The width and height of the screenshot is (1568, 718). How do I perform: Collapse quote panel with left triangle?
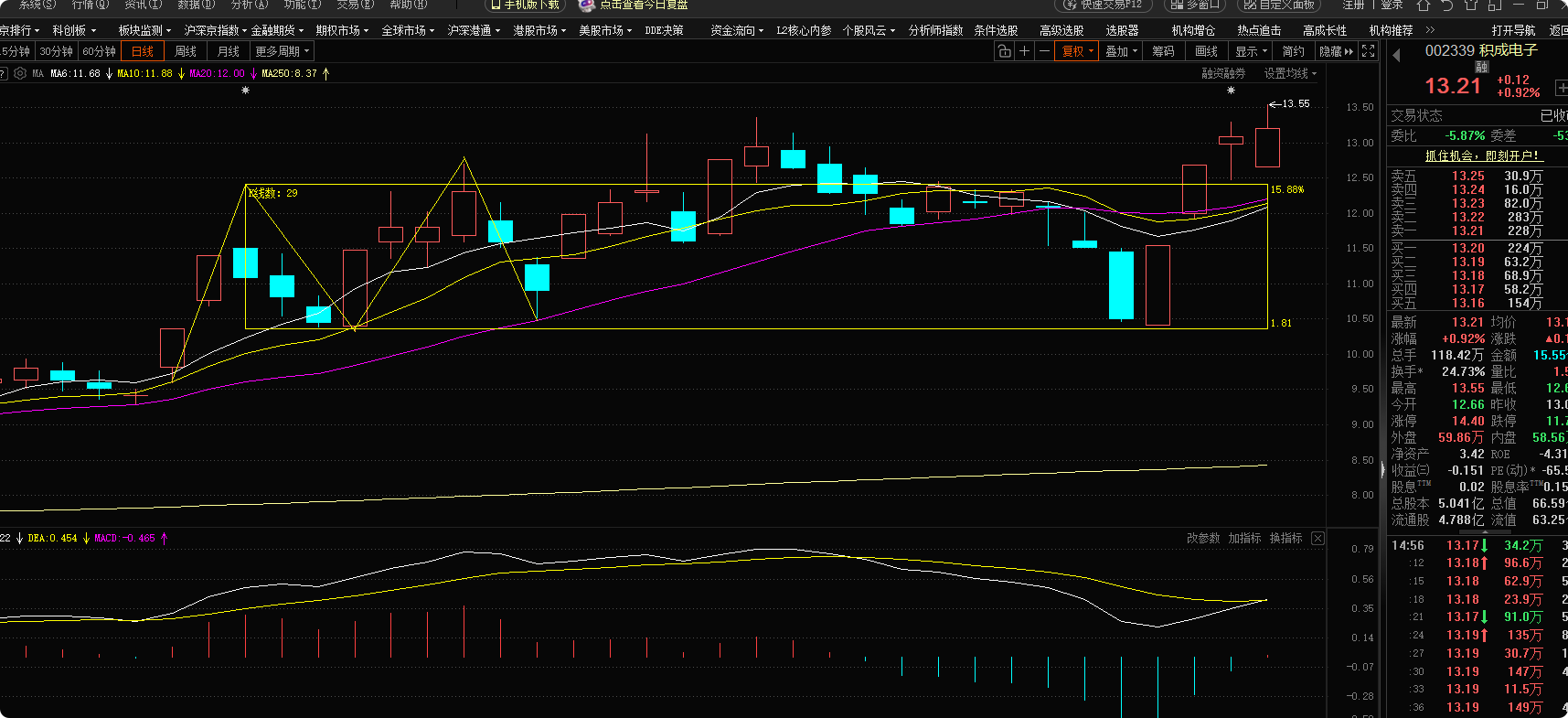pyautogui.click(x=1396, y=56)
